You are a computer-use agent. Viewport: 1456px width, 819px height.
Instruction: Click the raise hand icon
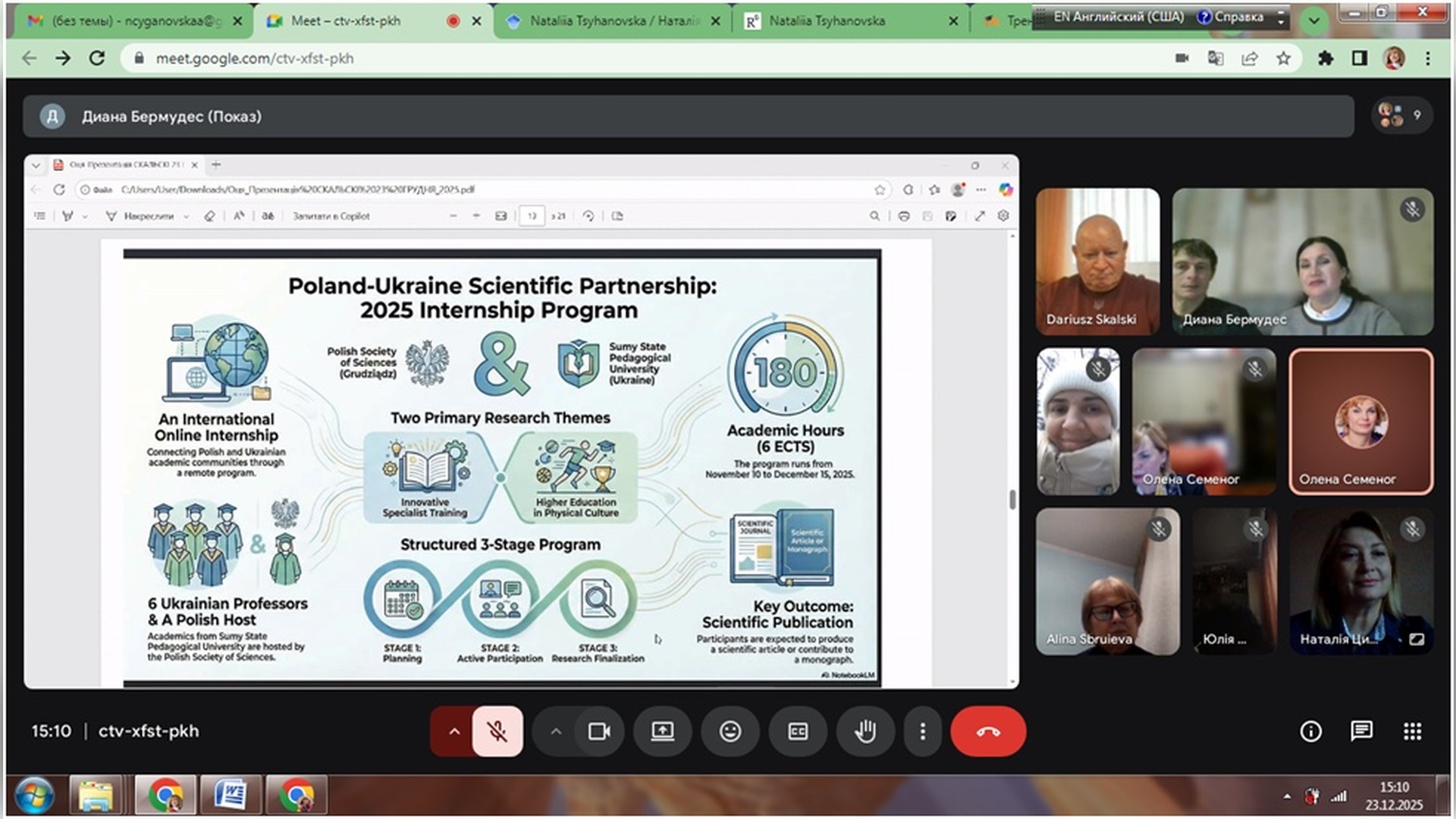click(x=865, y=731)
